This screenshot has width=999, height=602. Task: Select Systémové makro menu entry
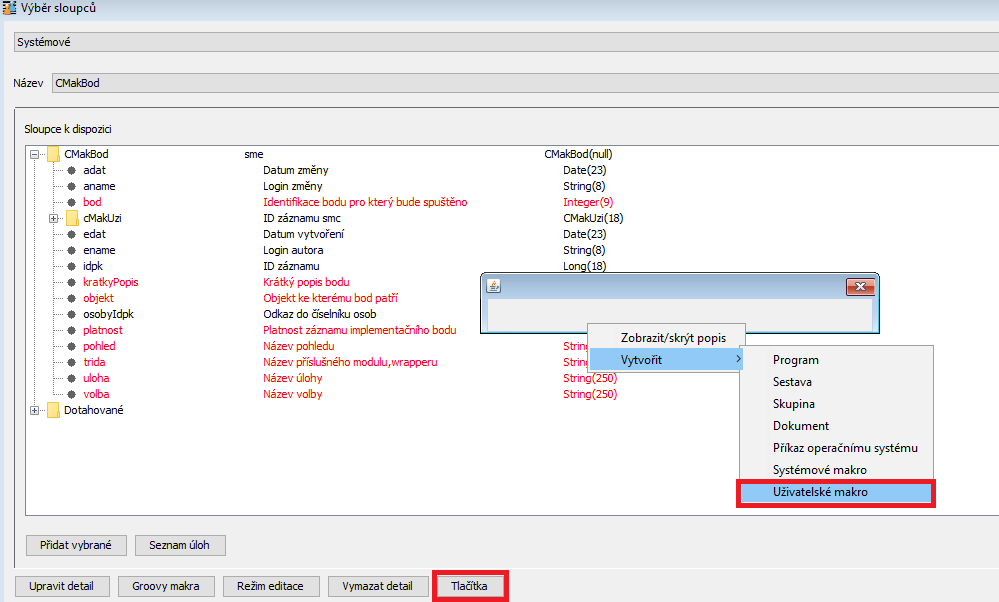click(820, 470)
